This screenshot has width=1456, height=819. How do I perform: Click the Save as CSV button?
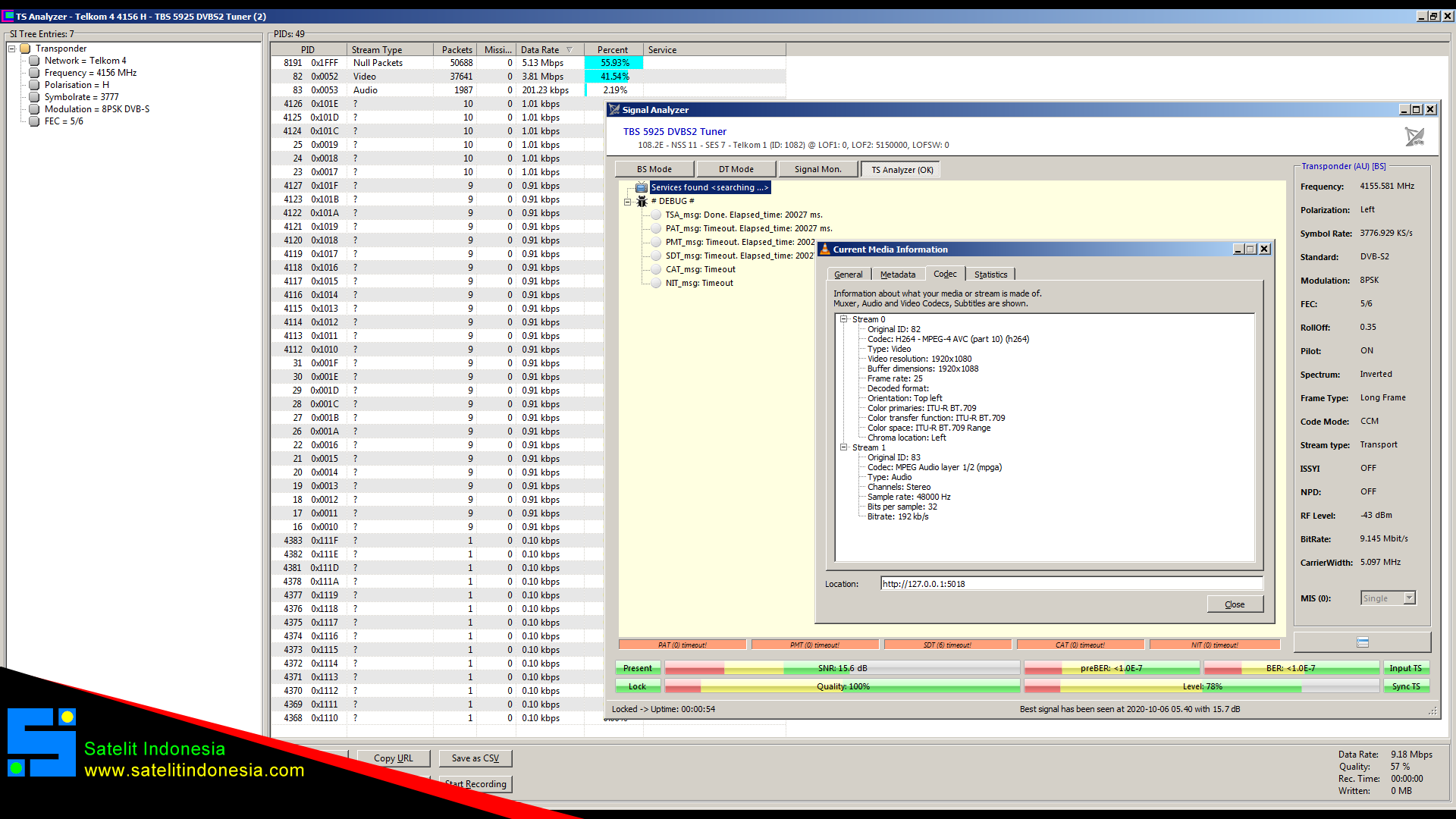(475, 758)
